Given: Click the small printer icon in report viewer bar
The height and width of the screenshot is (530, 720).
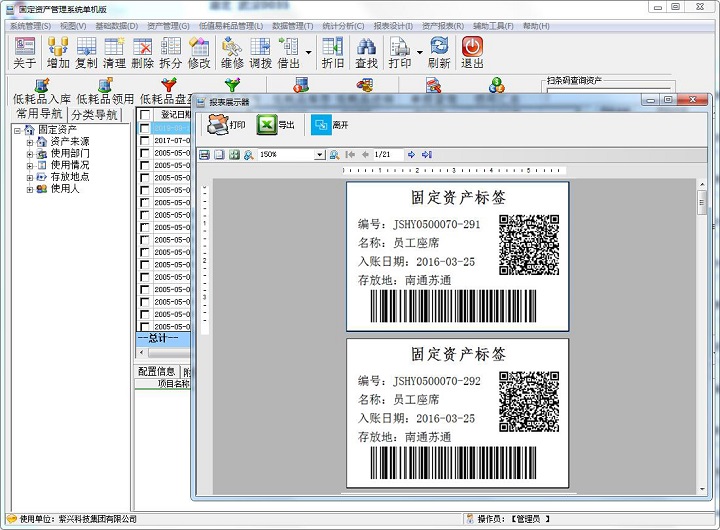Looking at the screenshot, I should [204, 155].
